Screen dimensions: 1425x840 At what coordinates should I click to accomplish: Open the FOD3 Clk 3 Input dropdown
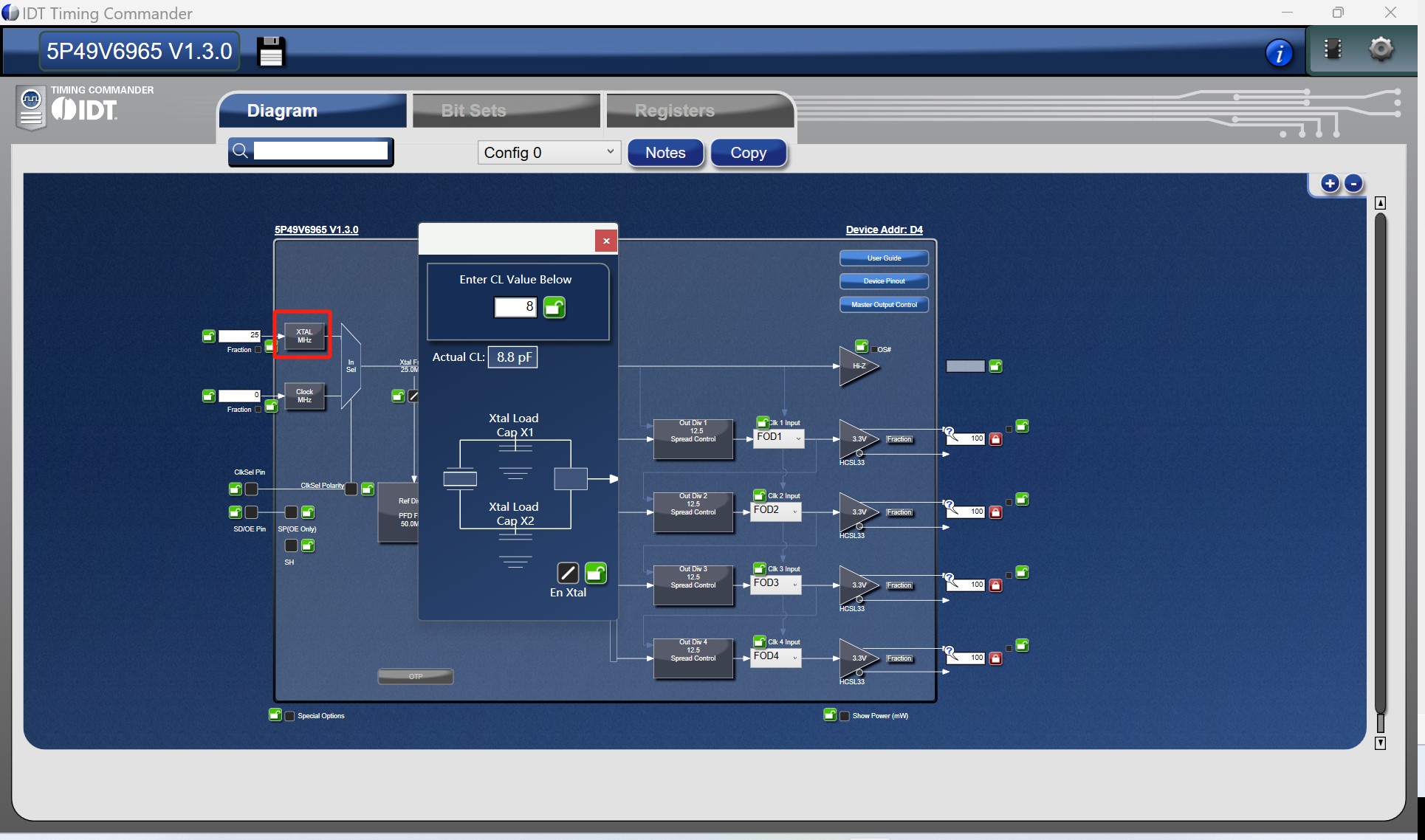pyautogui.click(x=776, y=583)
